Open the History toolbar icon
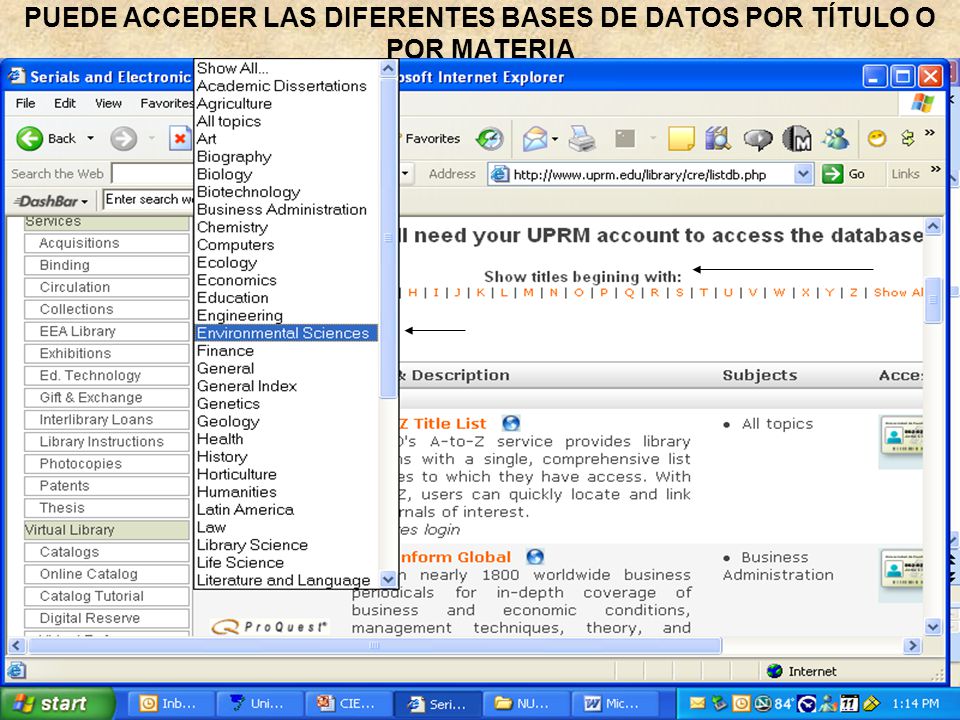The width and height of the screenshot is (960, 720). pyautogui.click(x=490, y=139)
